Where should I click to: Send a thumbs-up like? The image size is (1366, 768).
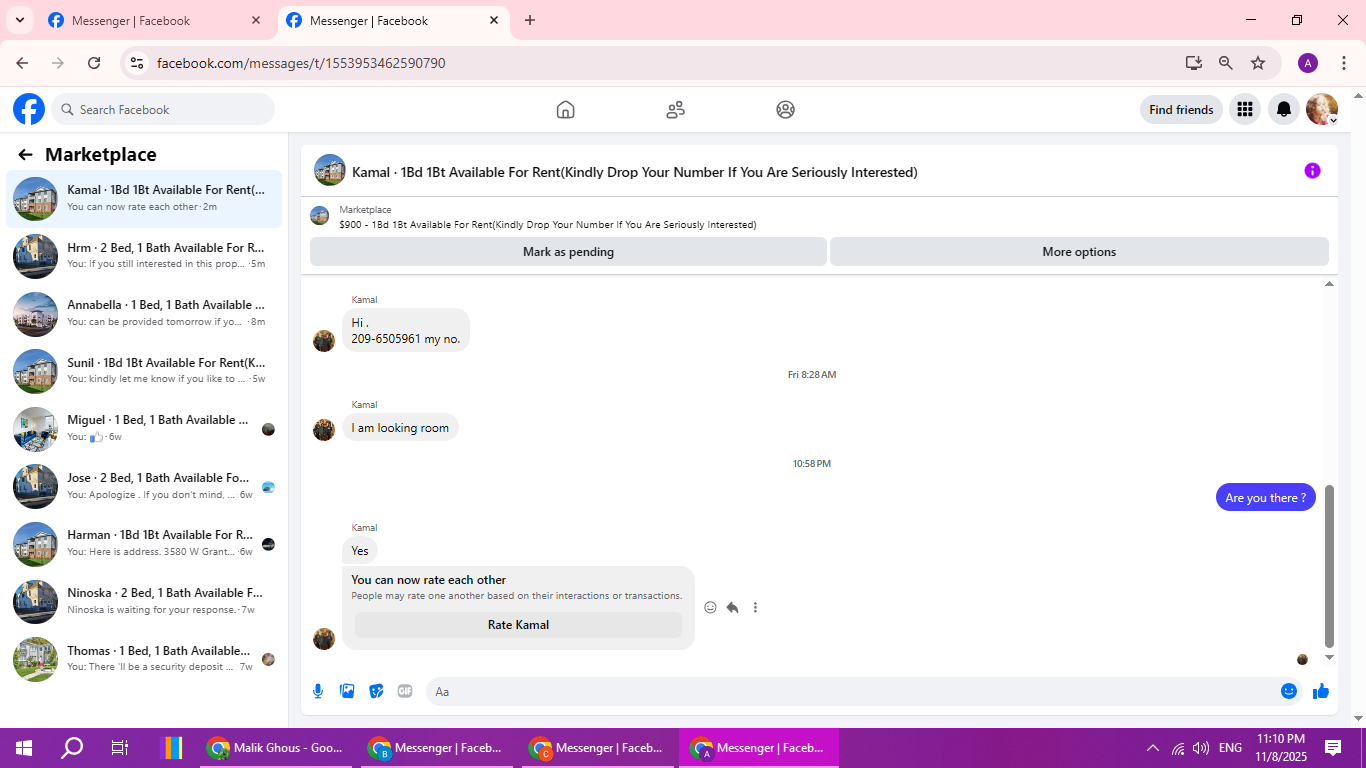click(1321, 691)
